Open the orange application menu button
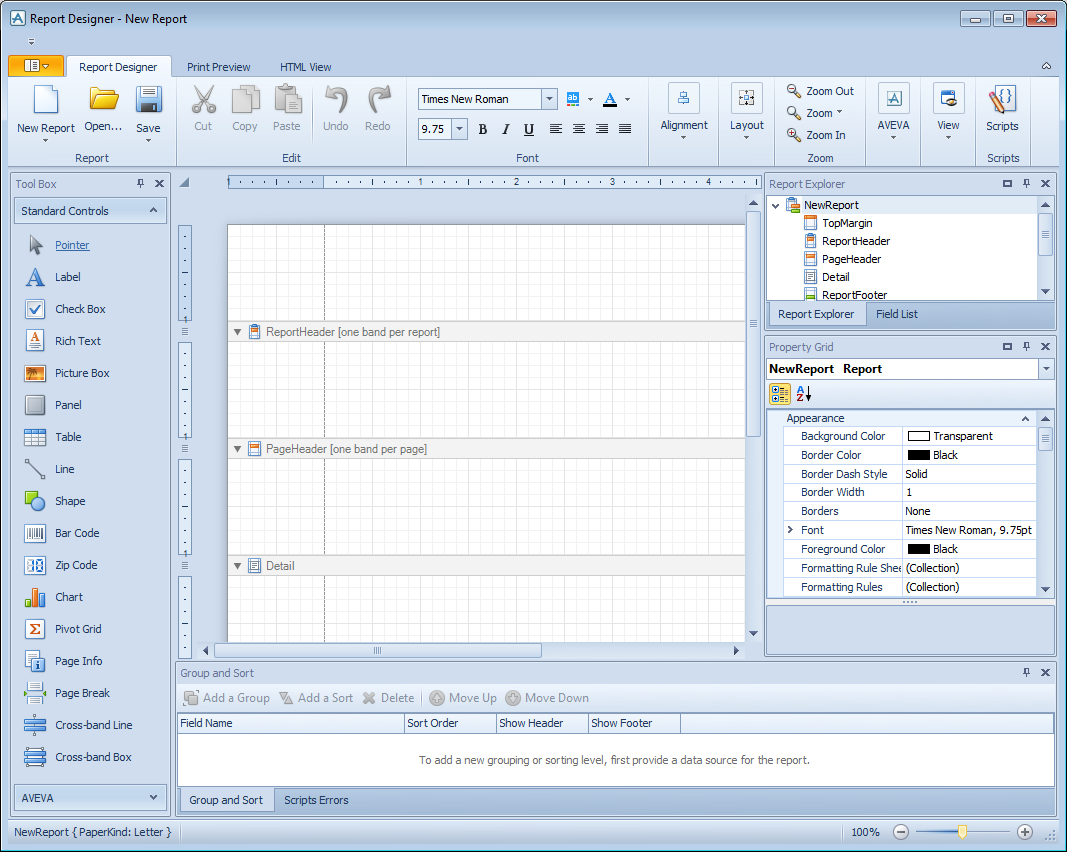 [36, 66]
